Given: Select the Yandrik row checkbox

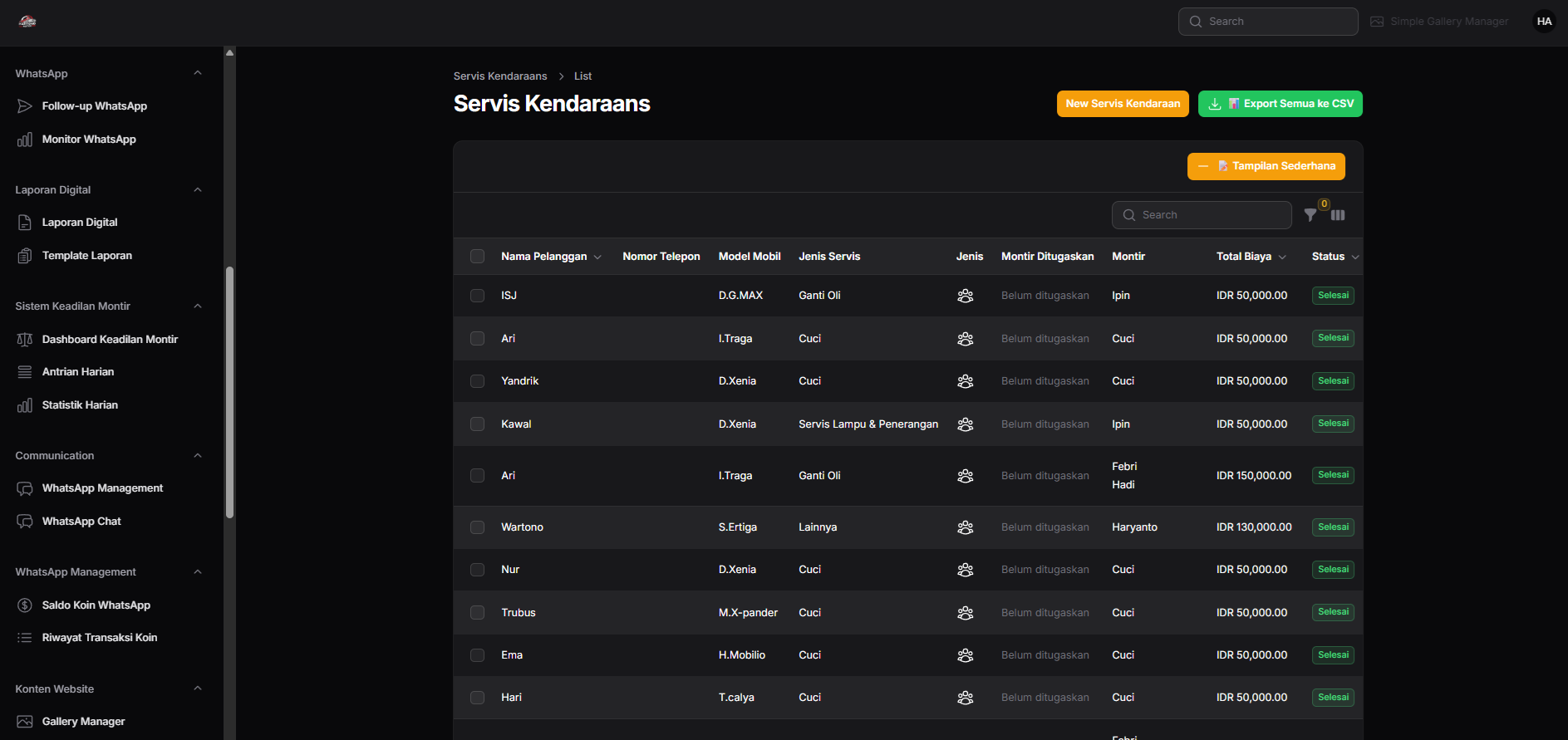Looking at the screenshot, I should pos(477,381).
